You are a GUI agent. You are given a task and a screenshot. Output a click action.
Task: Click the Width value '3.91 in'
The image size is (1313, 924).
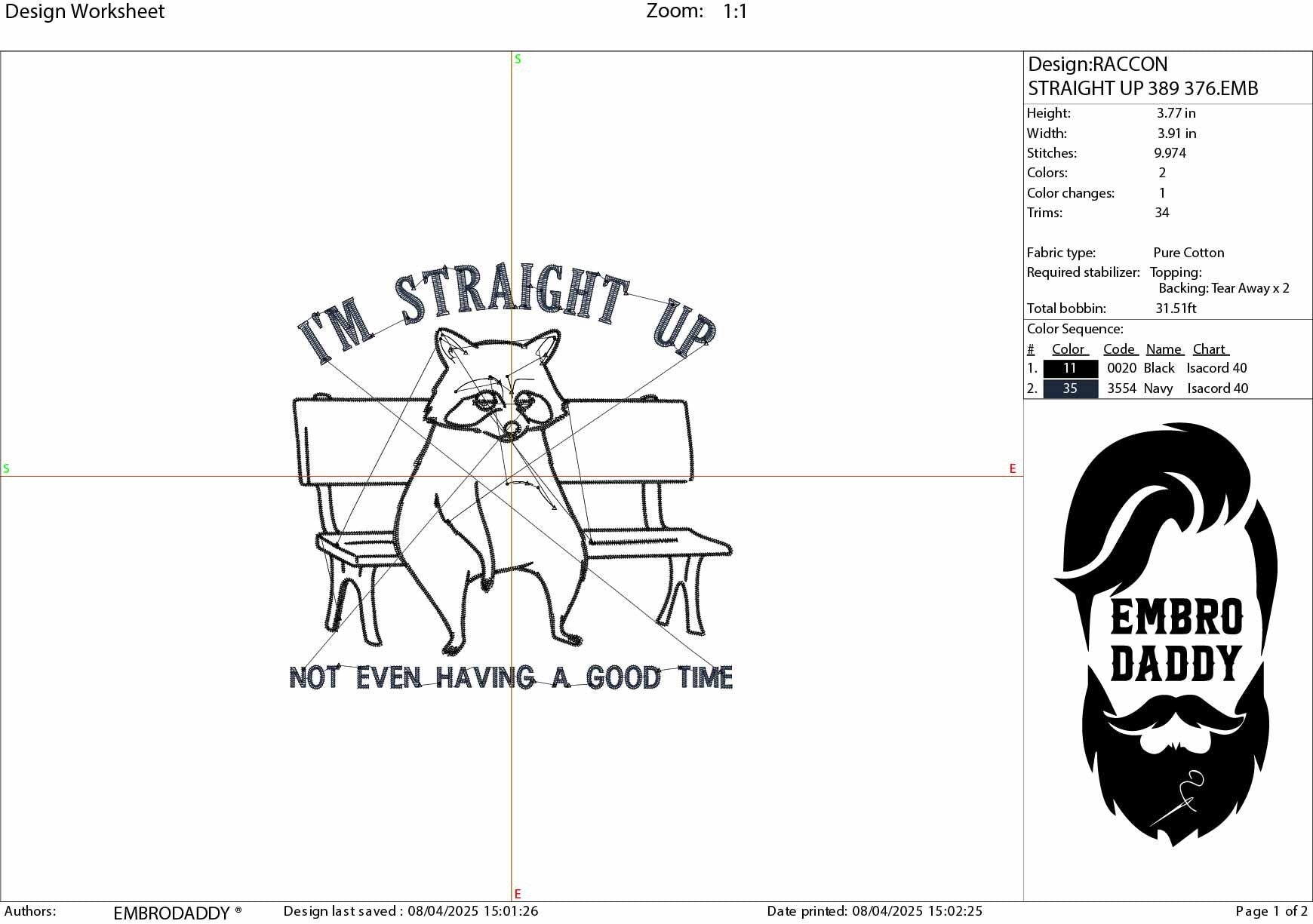click(1176, 134)
